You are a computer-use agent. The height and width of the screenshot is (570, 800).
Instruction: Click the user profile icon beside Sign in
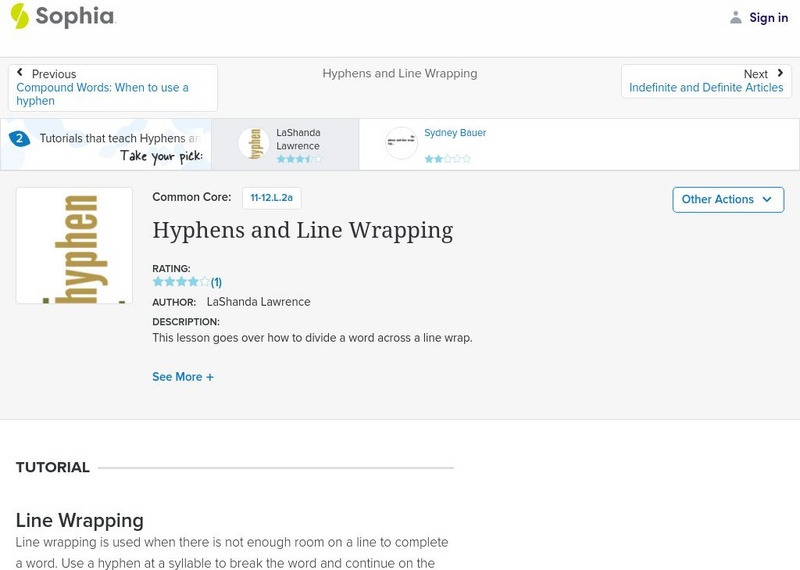736,17
